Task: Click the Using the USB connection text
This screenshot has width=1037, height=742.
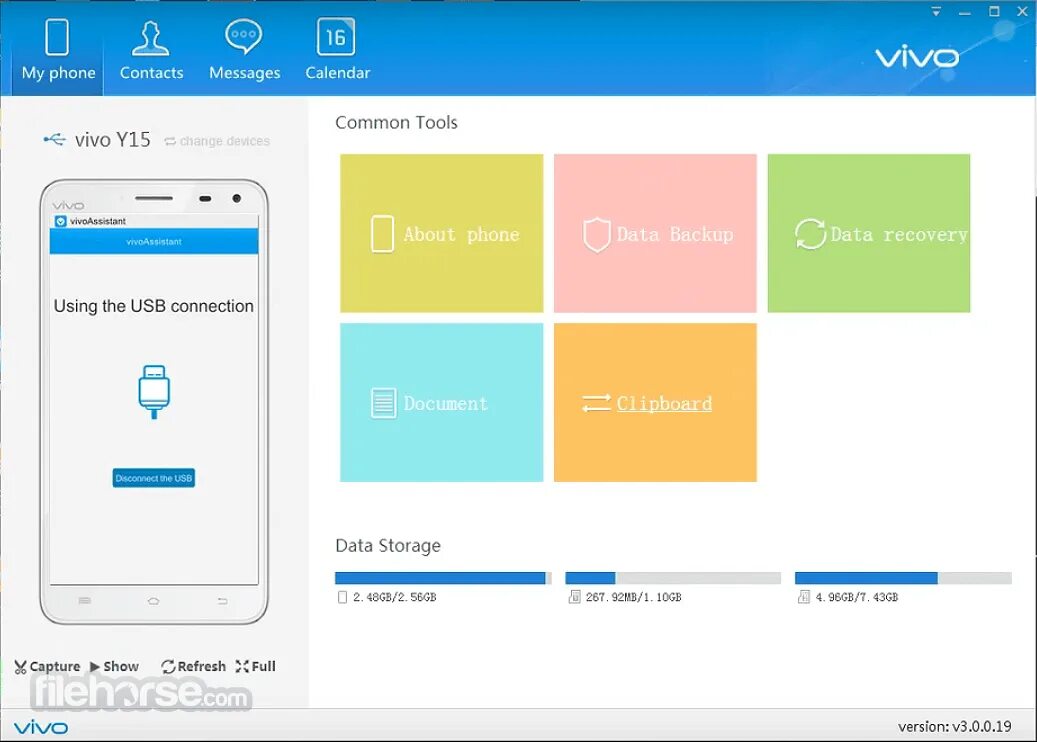Action: (153, 306)
